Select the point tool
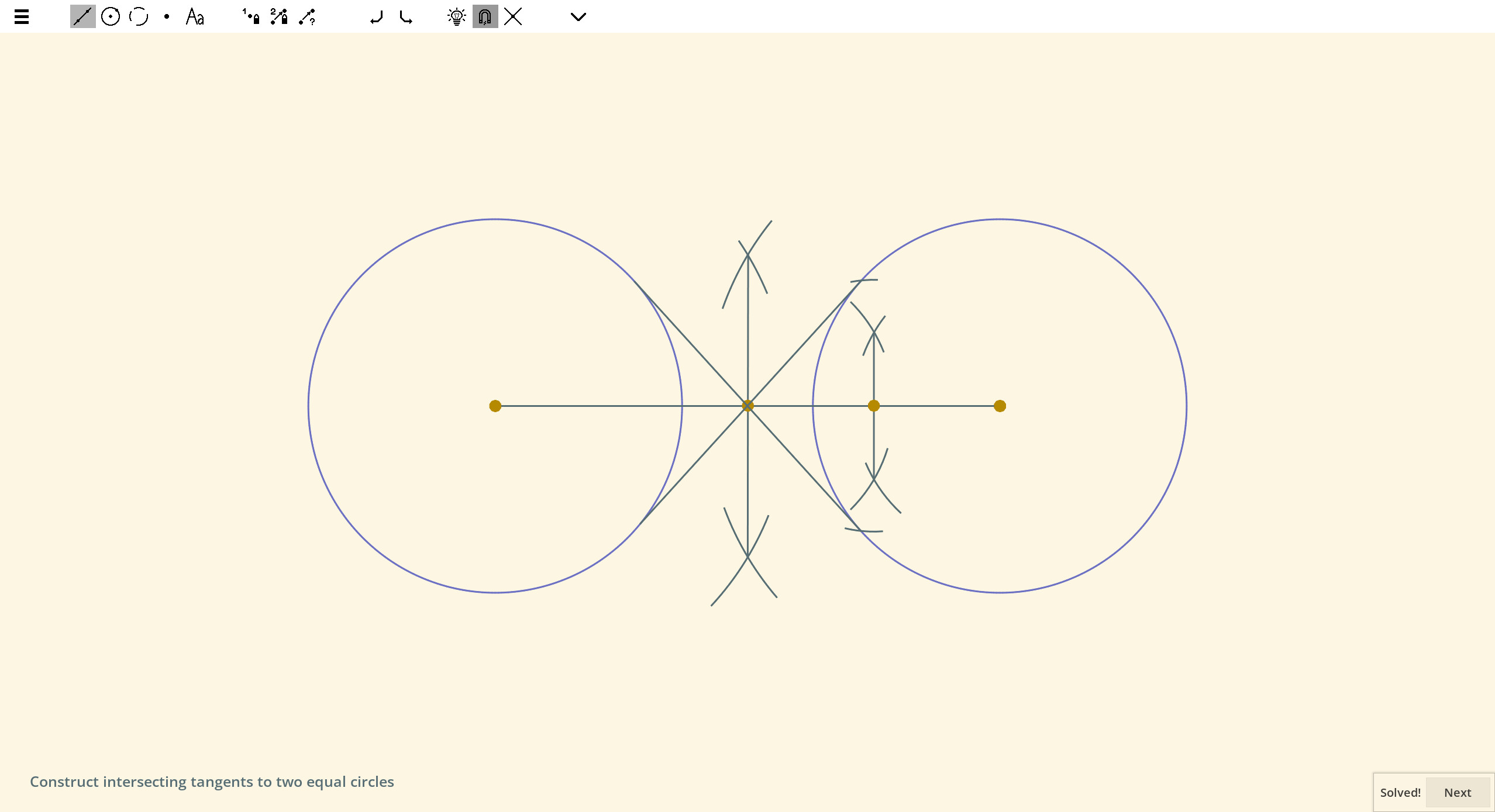1495x812 pixels. (x=166, y=16)
